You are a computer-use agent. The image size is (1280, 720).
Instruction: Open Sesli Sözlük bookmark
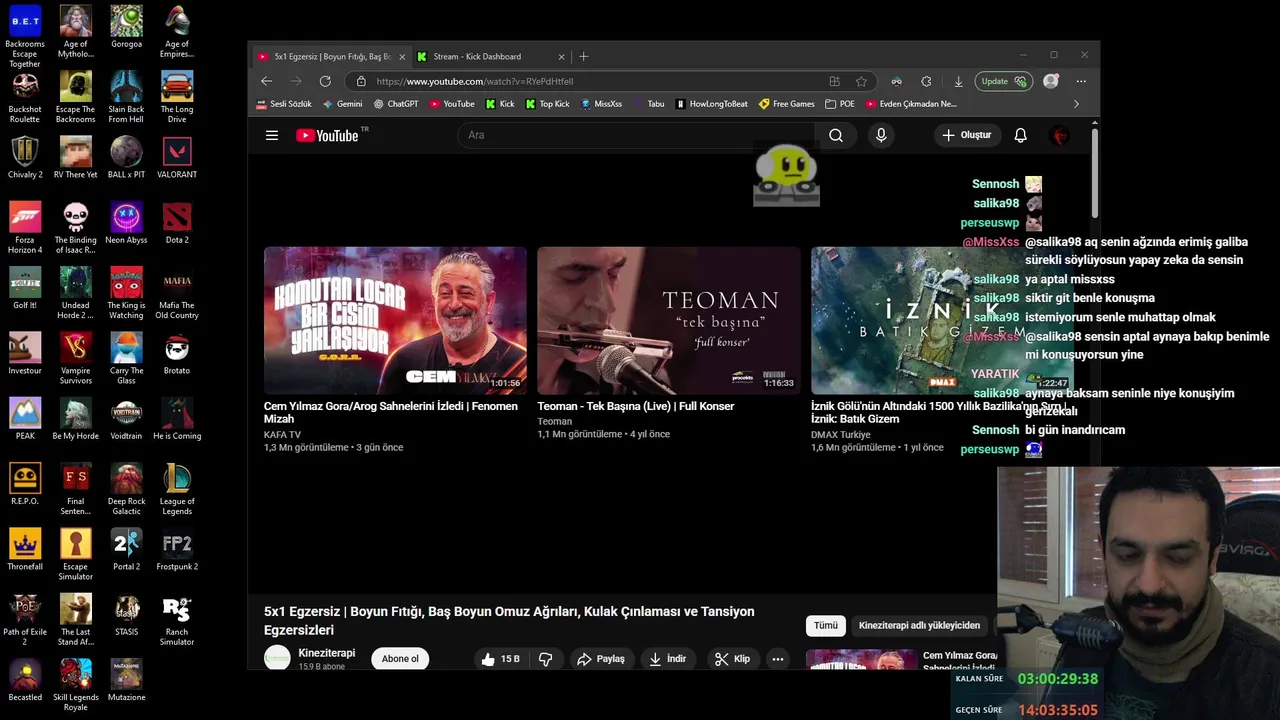(284, 104)
